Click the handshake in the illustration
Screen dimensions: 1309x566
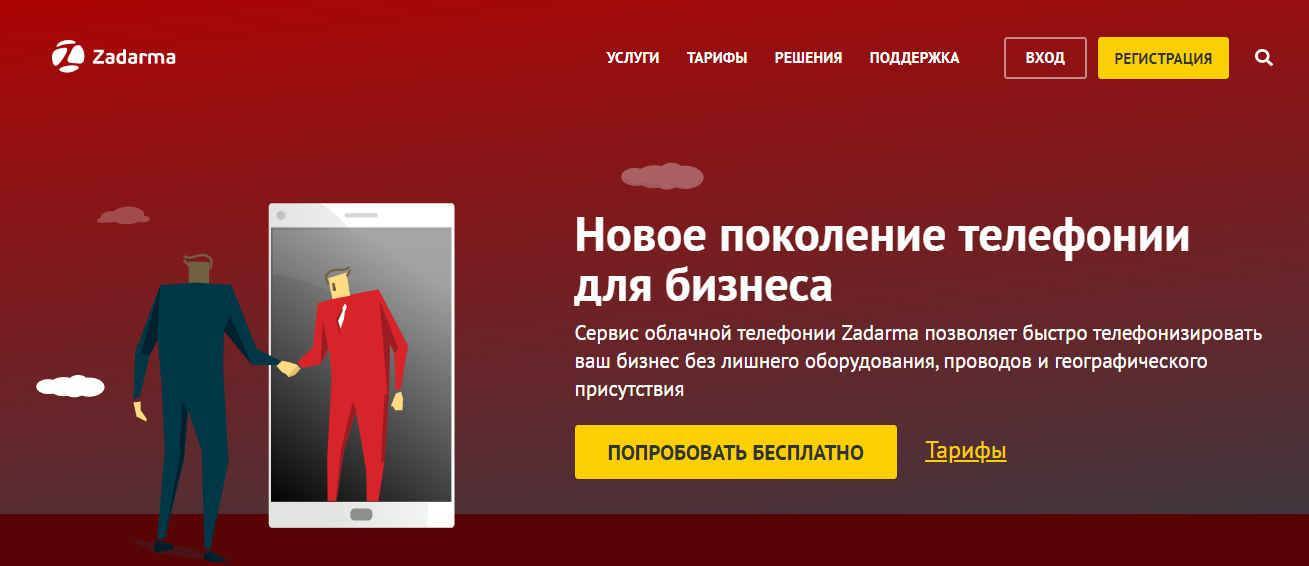[288, 367]
